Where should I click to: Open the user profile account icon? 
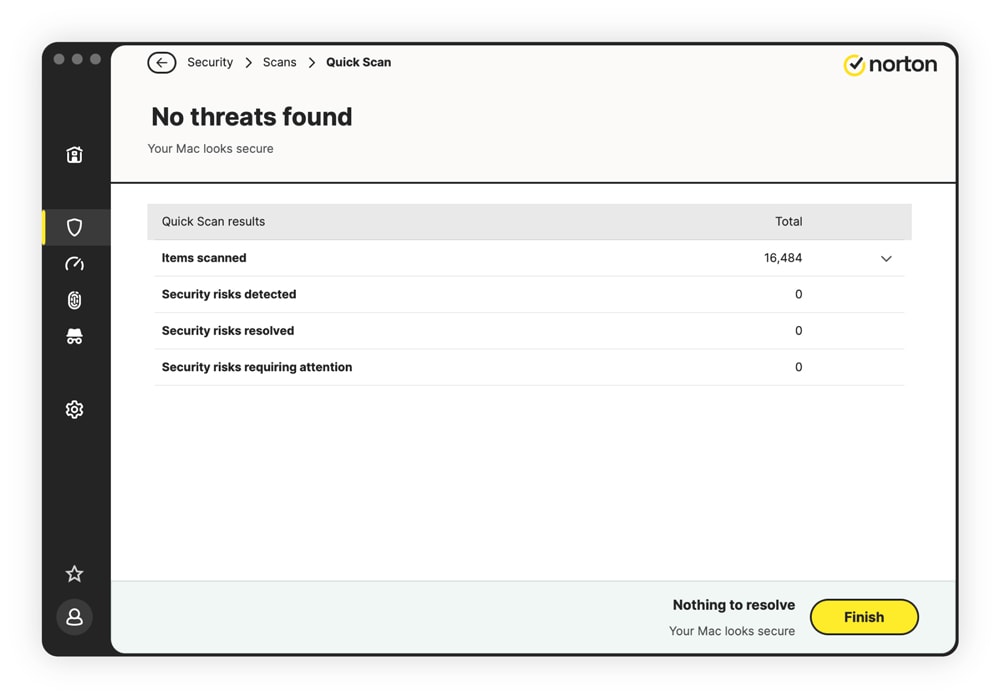click(x=74, y=617)
